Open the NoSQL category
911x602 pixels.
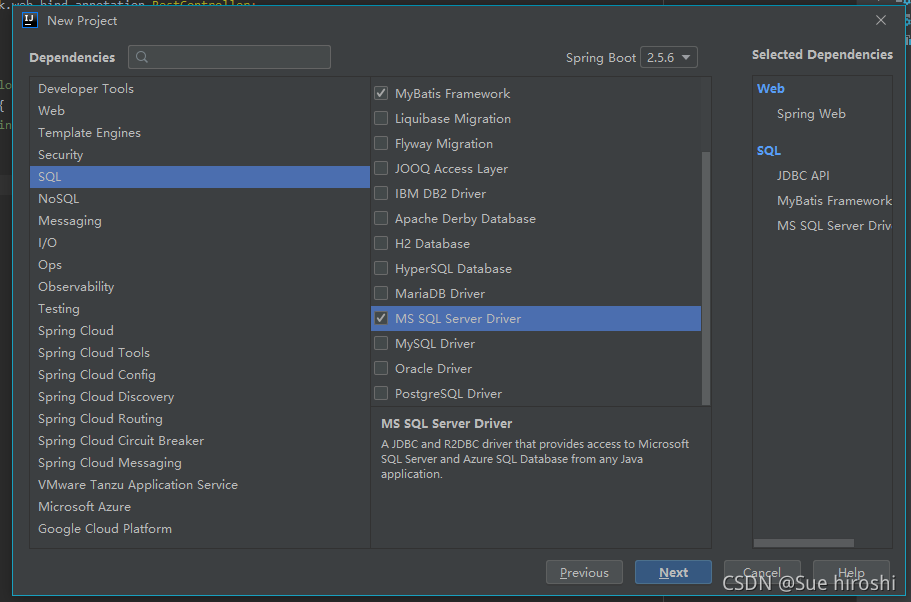[x=200, y=199]
